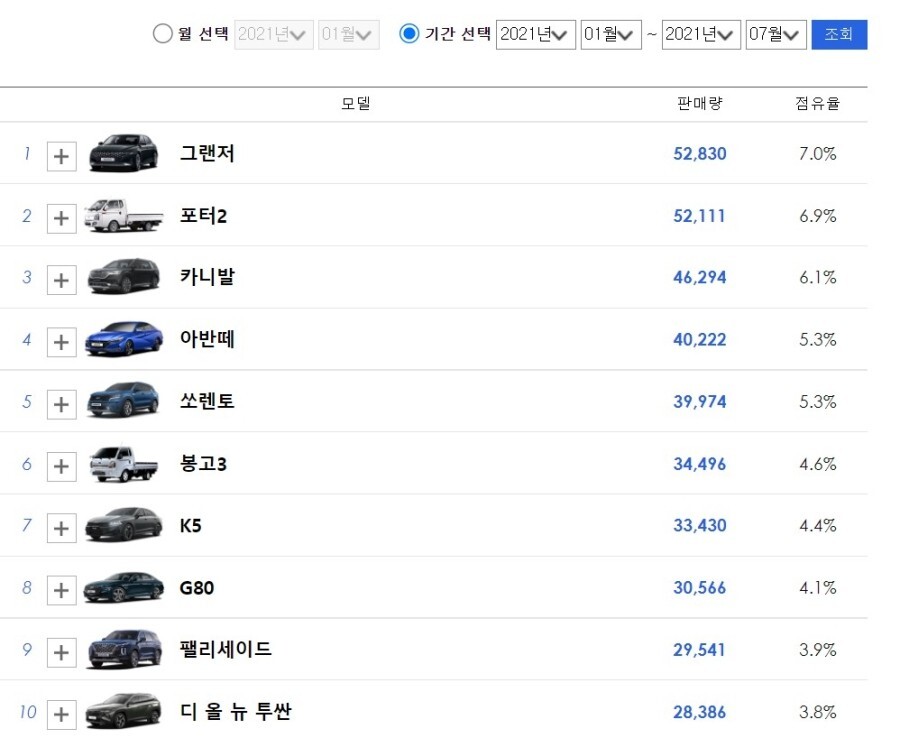
Task: Open the 쏘렌토 model name link
Action: tap(207, 401)
